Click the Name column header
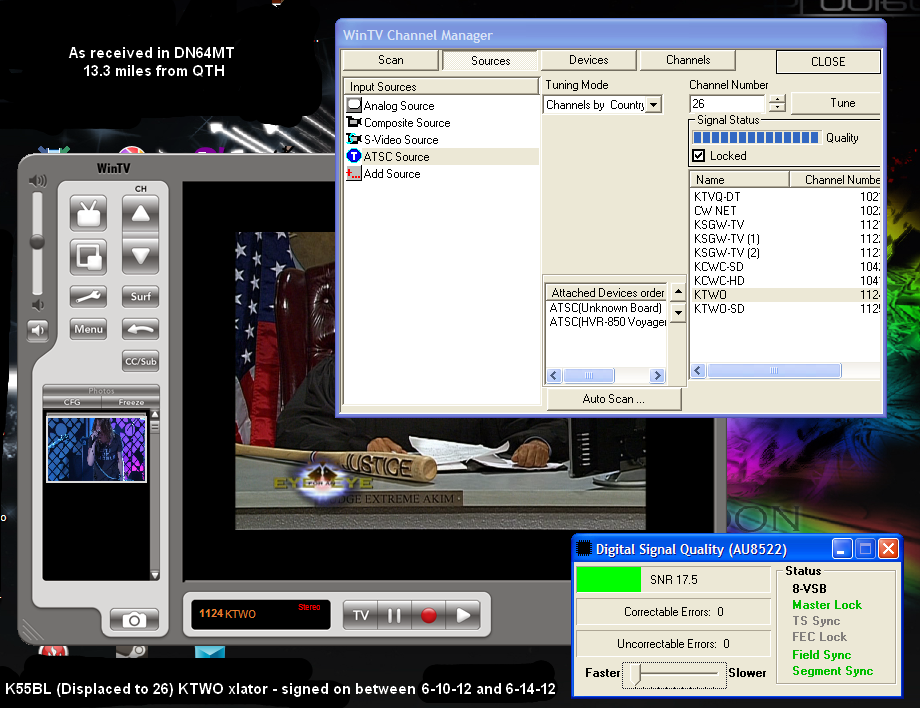 tap(739, 179)
